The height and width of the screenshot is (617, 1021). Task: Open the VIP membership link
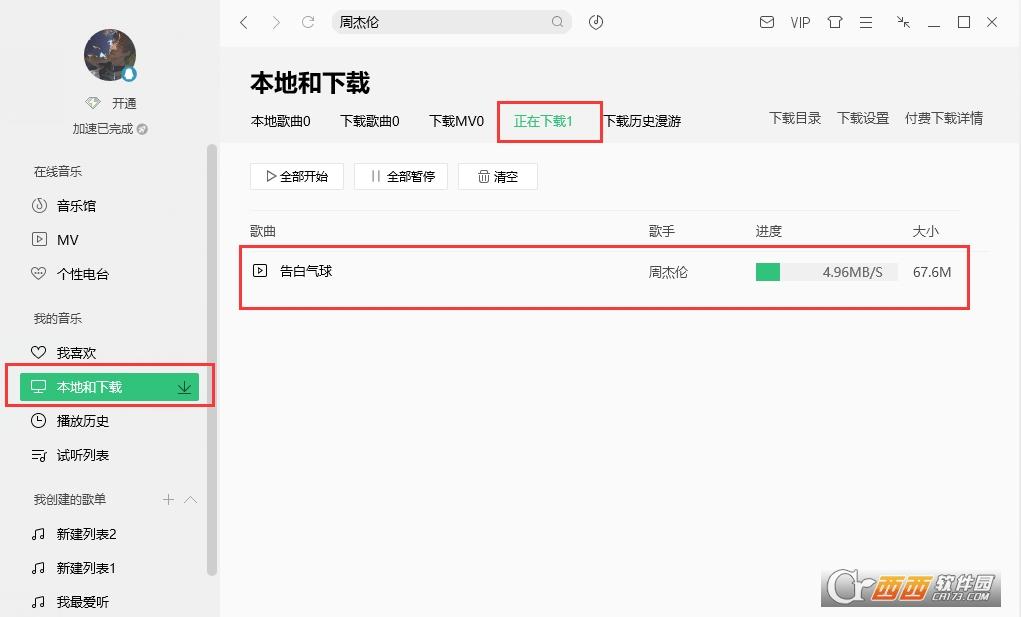tap(800, 23)
